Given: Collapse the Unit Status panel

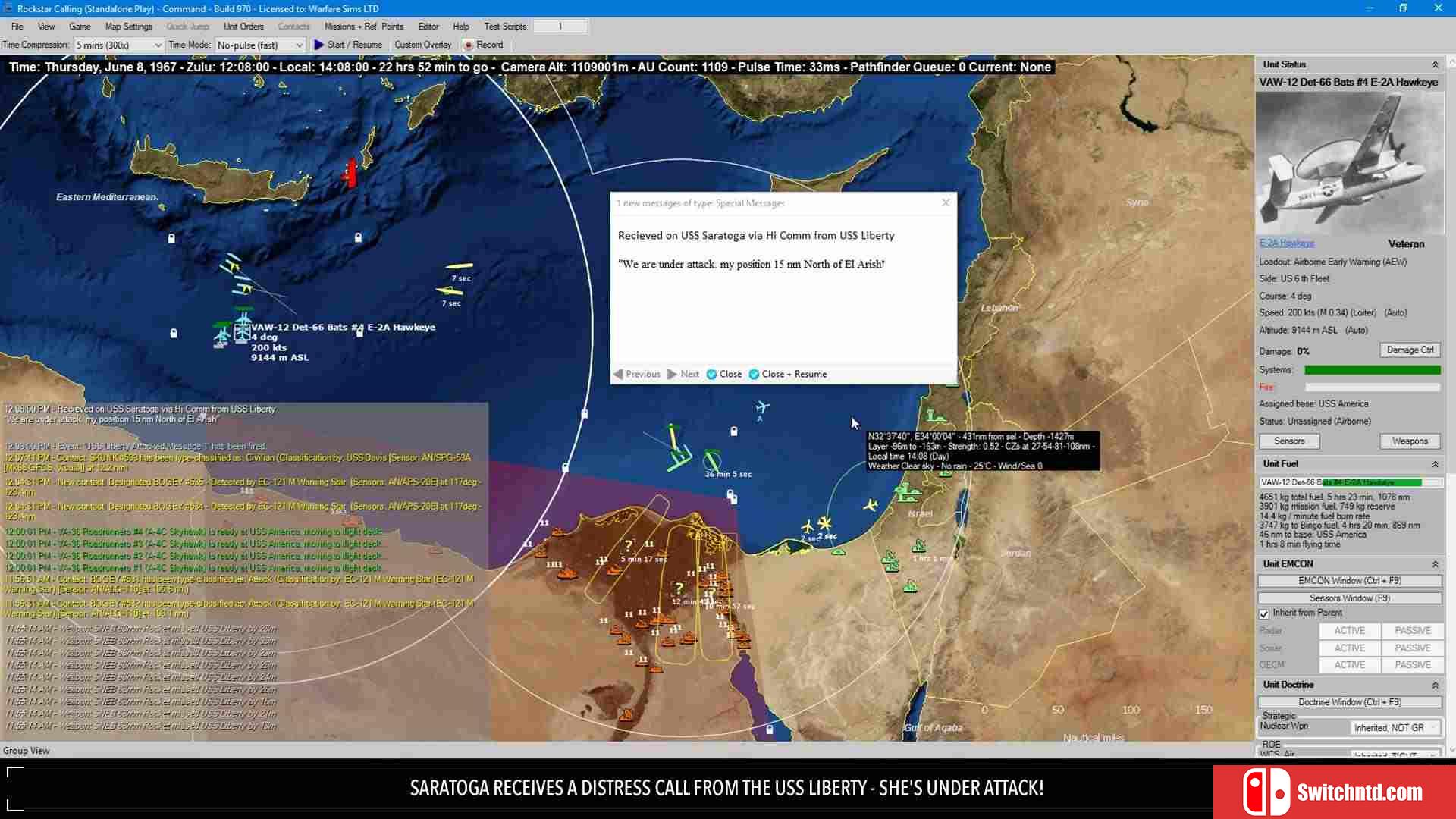Looking at the screenshot, I should tap(1435, 64).
